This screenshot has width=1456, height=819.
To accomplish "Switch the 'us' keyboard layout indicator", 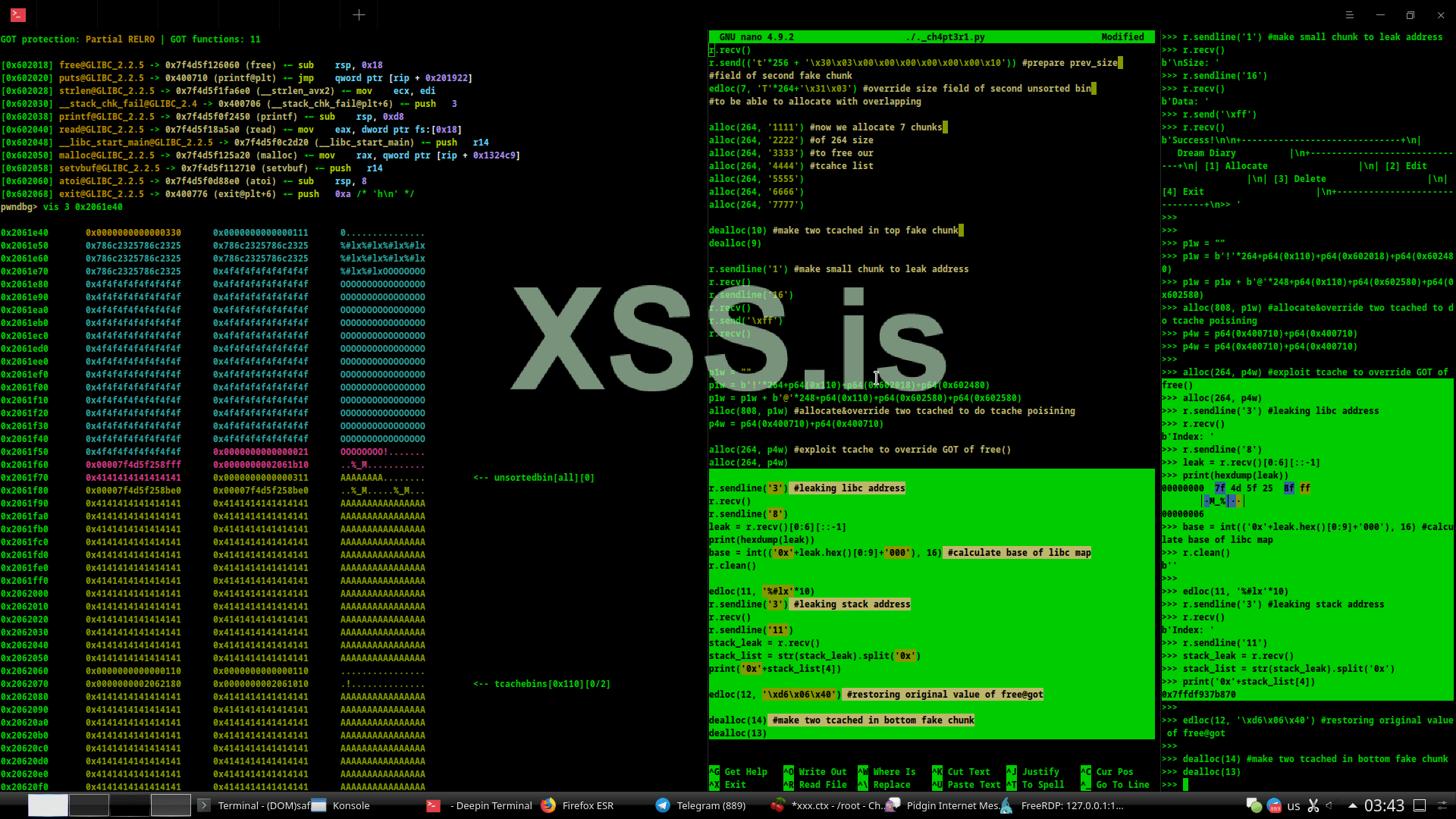I will [x=1294, y=805].
